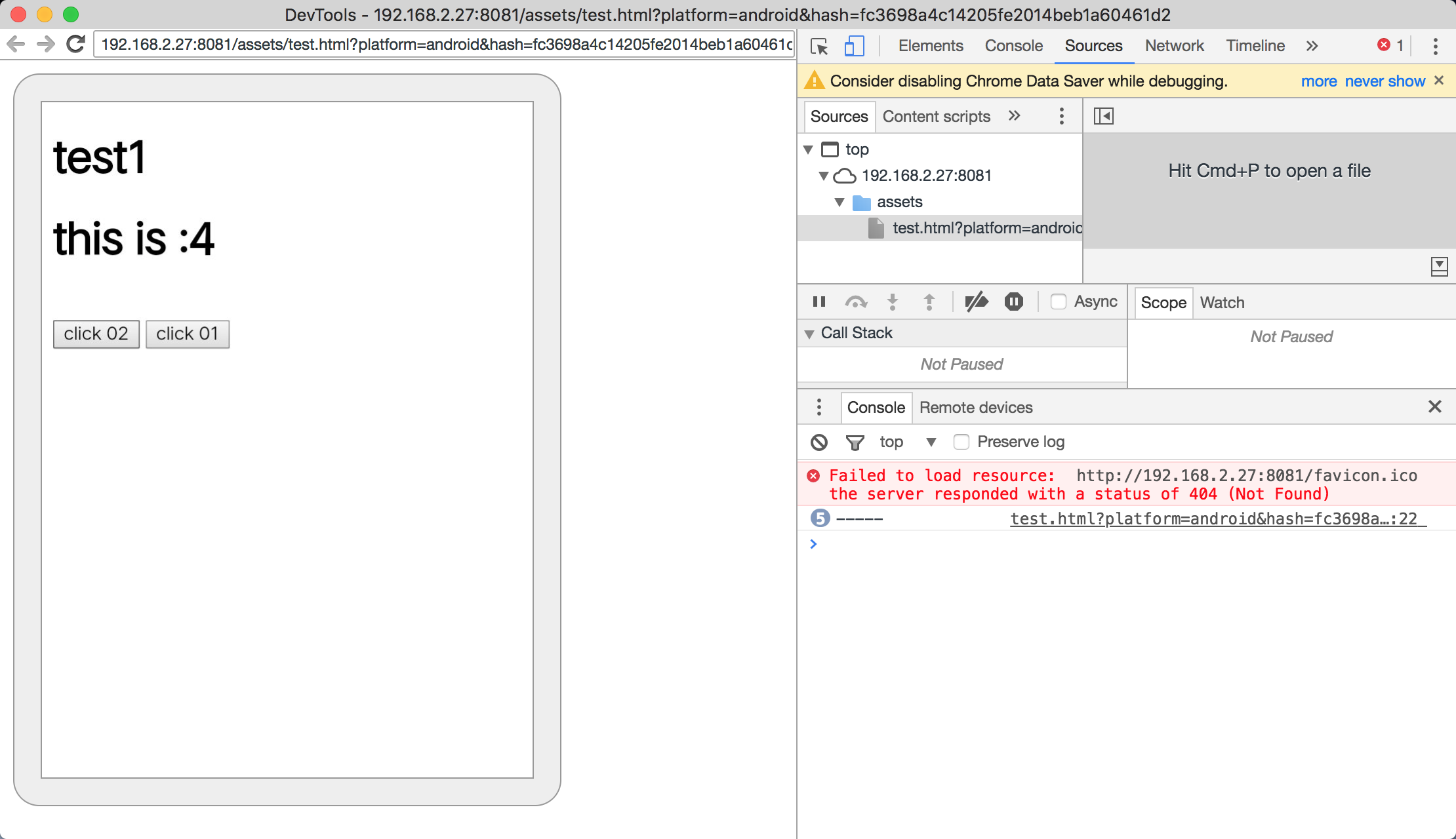Click the never show link

[x=1385, y=81]
